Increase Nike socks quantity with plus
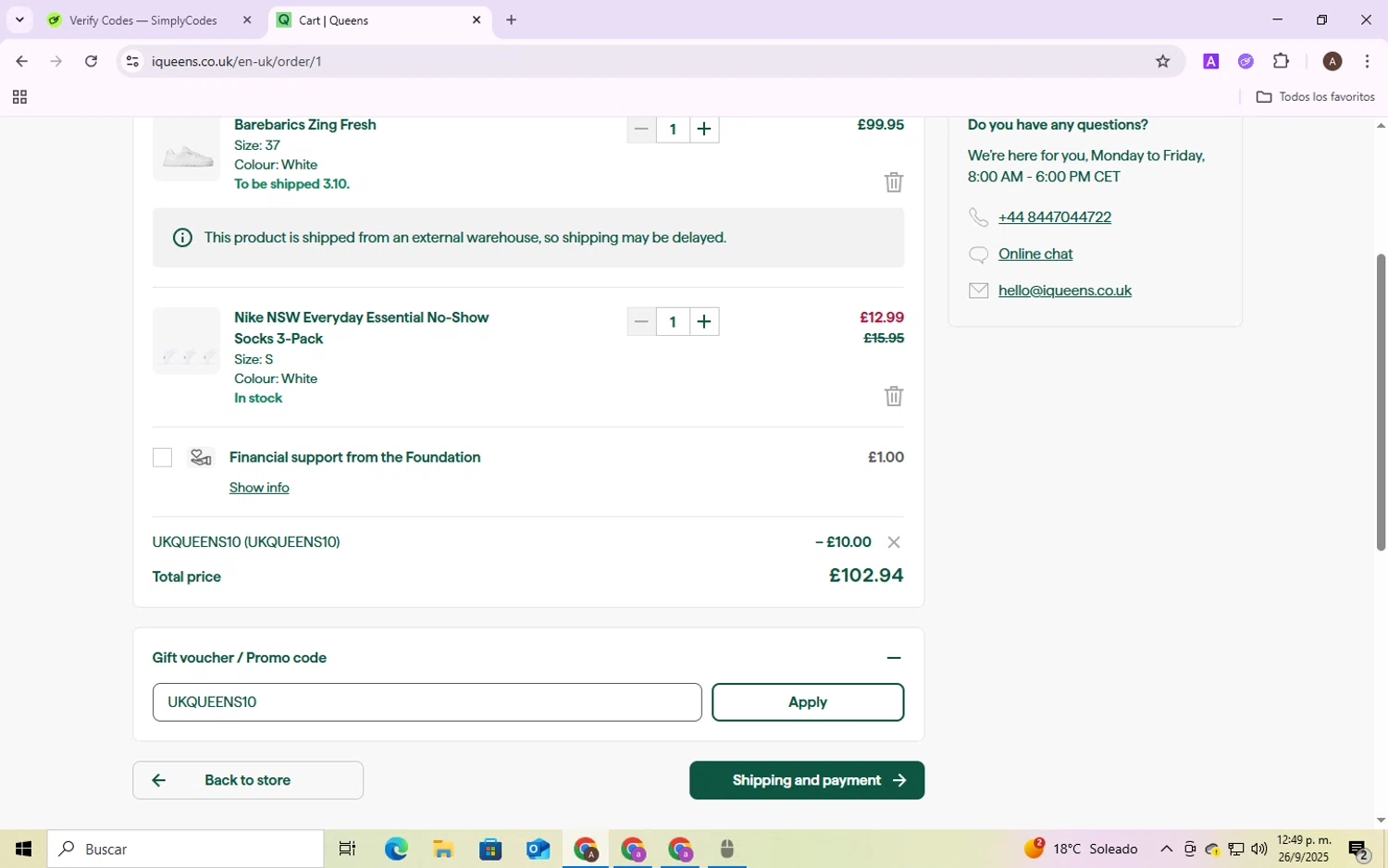 pyautogui.click(x=704, y=322)
